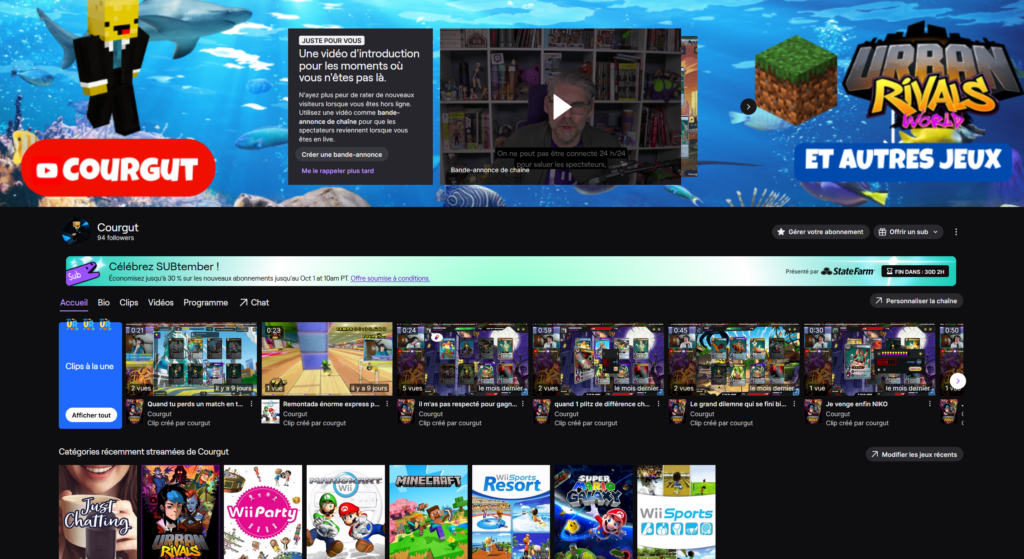Open options for Remontada énorme clip
This screenshot has width=1024, height=559.
pos(387,404)
